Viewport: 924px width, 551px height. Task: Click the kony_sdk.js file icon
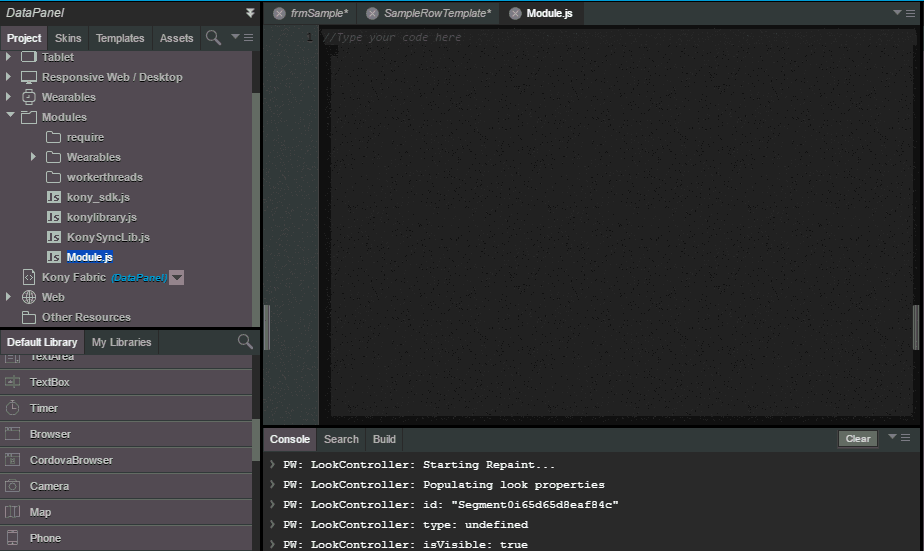pos(54,197)
